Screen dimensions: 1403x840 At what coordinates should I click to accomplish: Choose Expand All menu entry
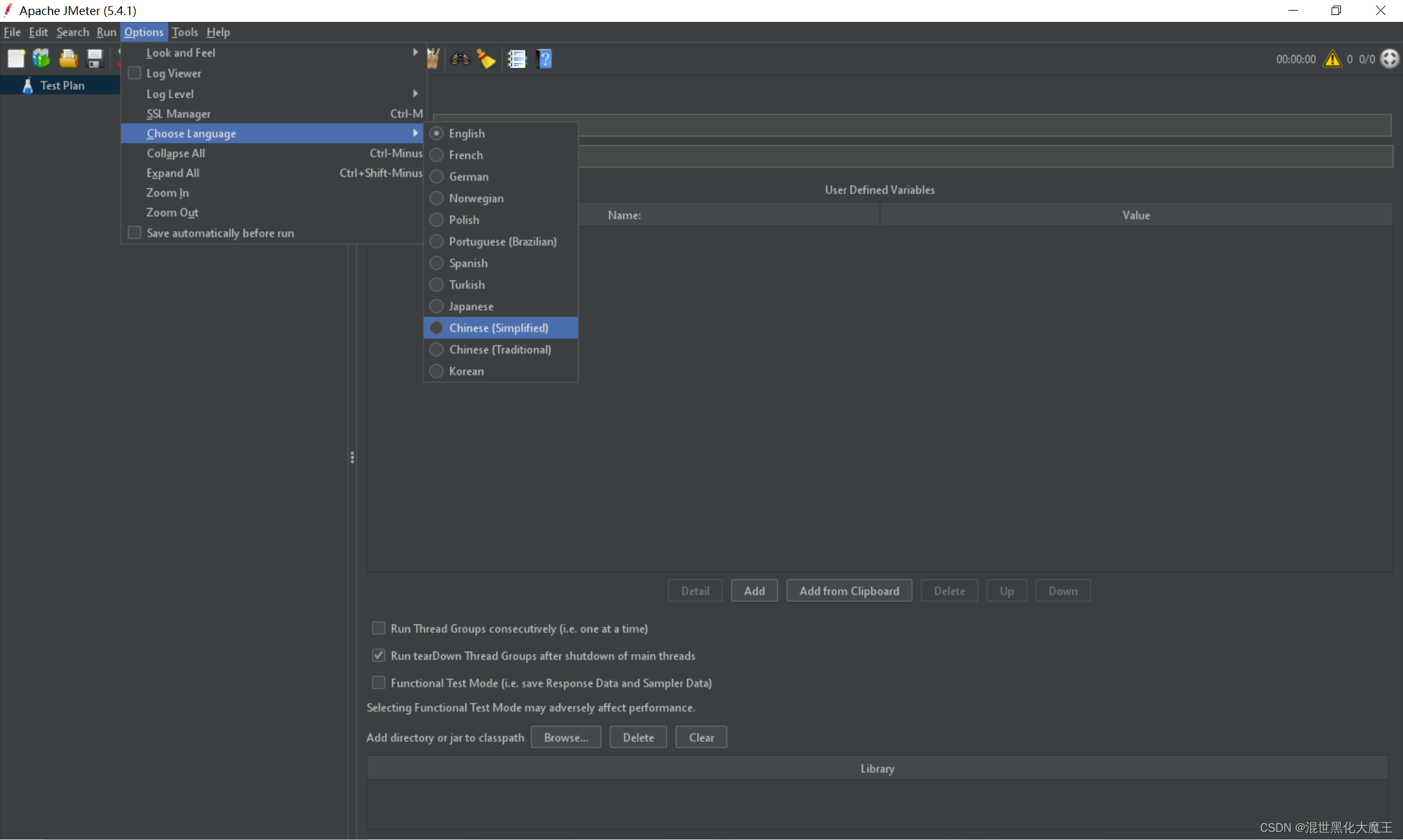[x=272, y=173]
